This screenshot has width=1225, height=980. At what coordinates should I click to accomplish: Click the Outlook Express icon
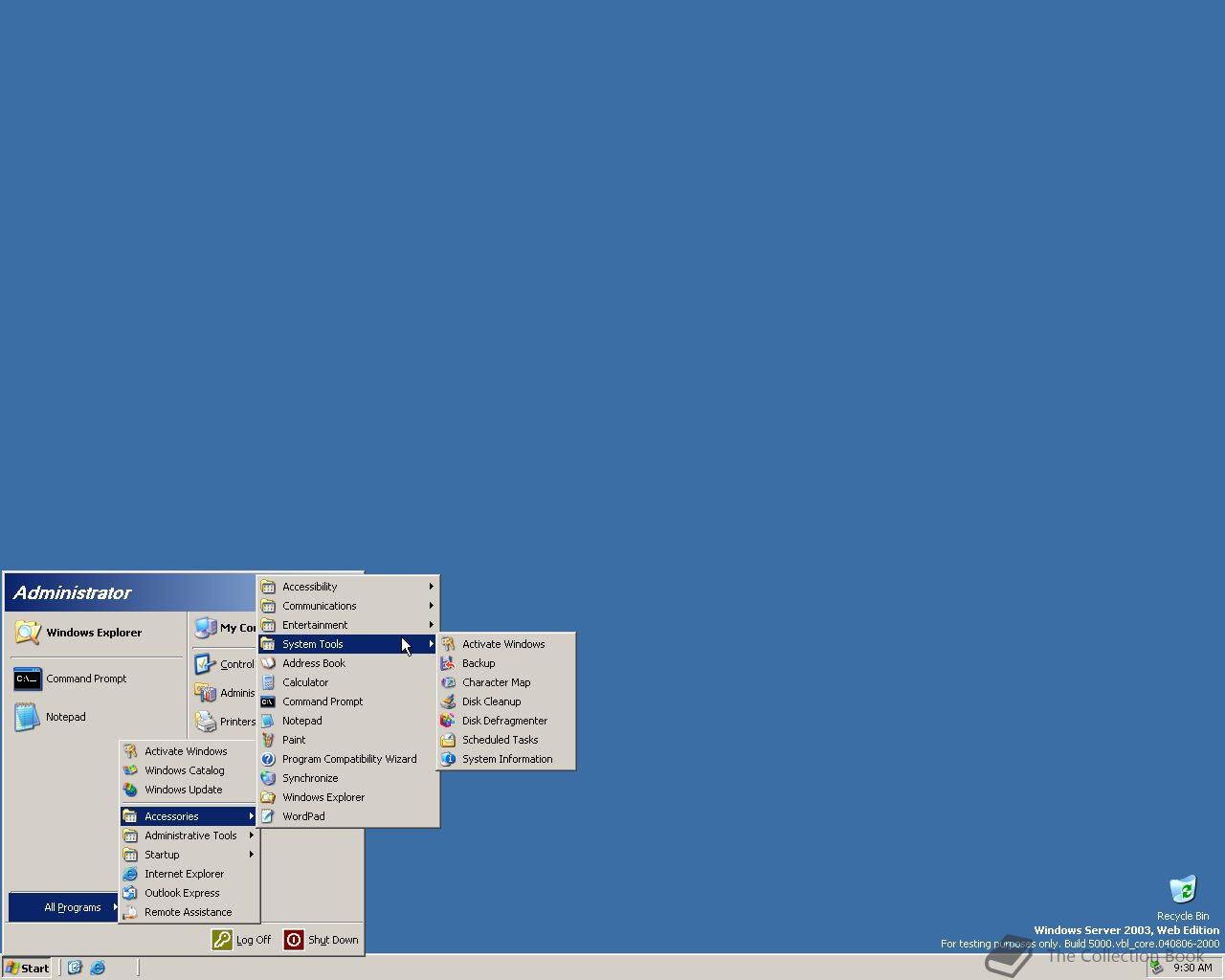[130, 893]
